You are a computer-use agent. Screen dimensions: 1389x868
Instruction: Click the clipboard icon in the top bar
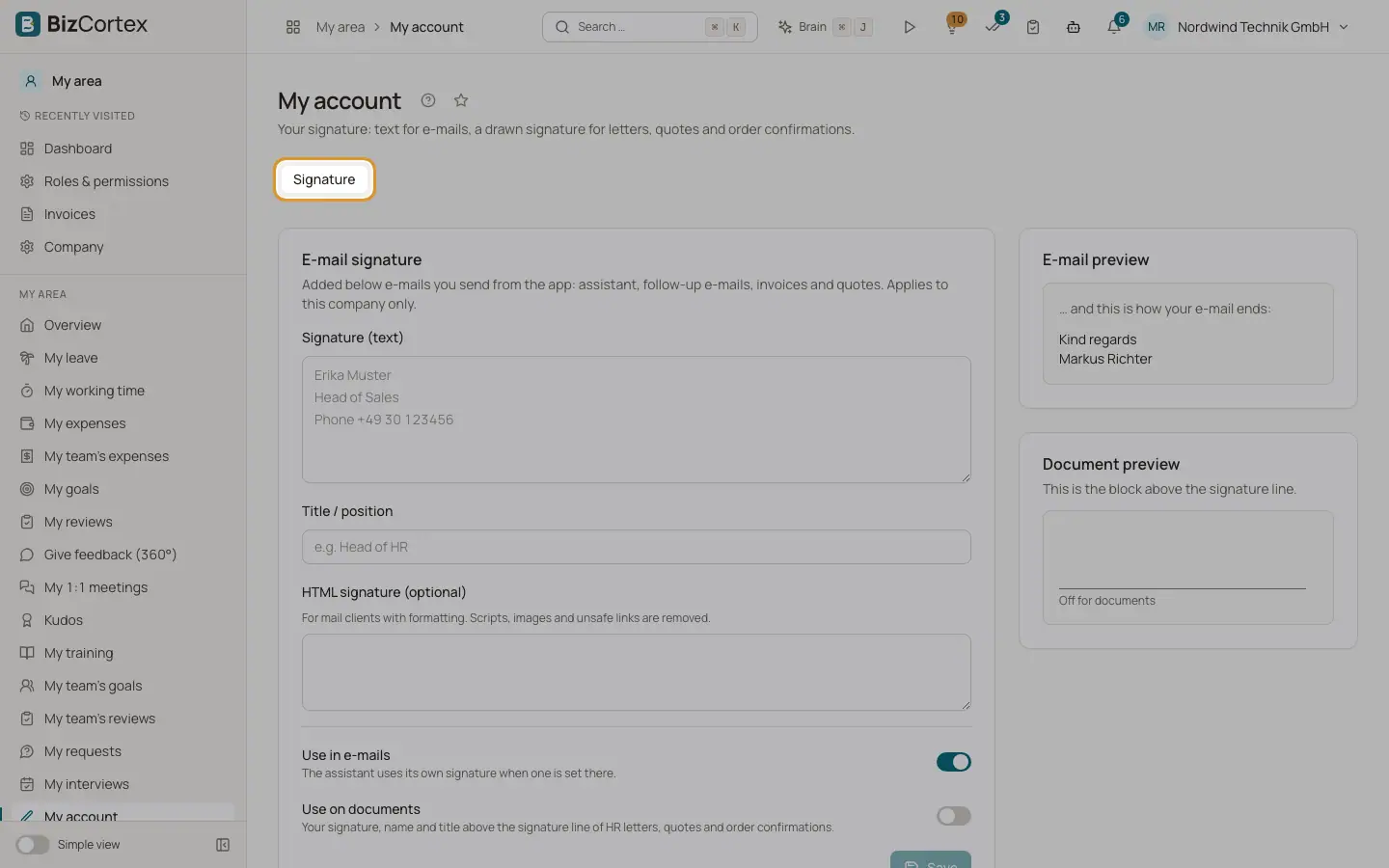pyautogui.click(x=1033, y=27)
